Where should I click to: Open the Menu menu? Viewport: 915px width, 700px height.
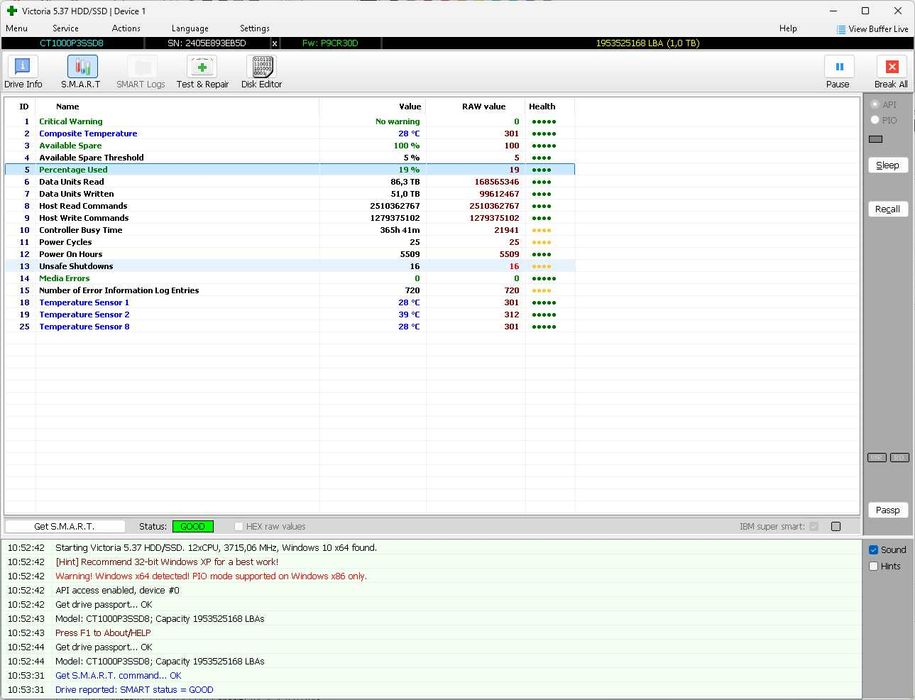tap(16, 28)
